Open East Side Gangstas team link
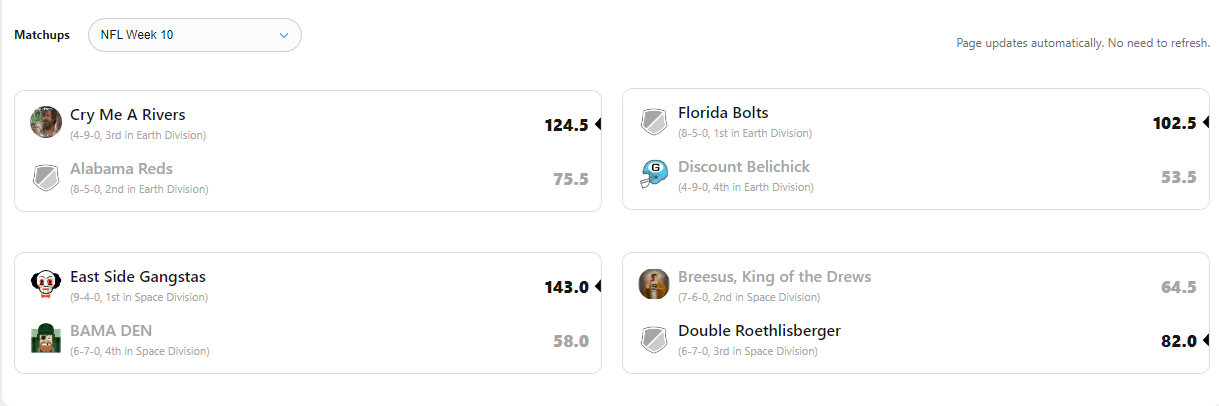 click(138, 277)
